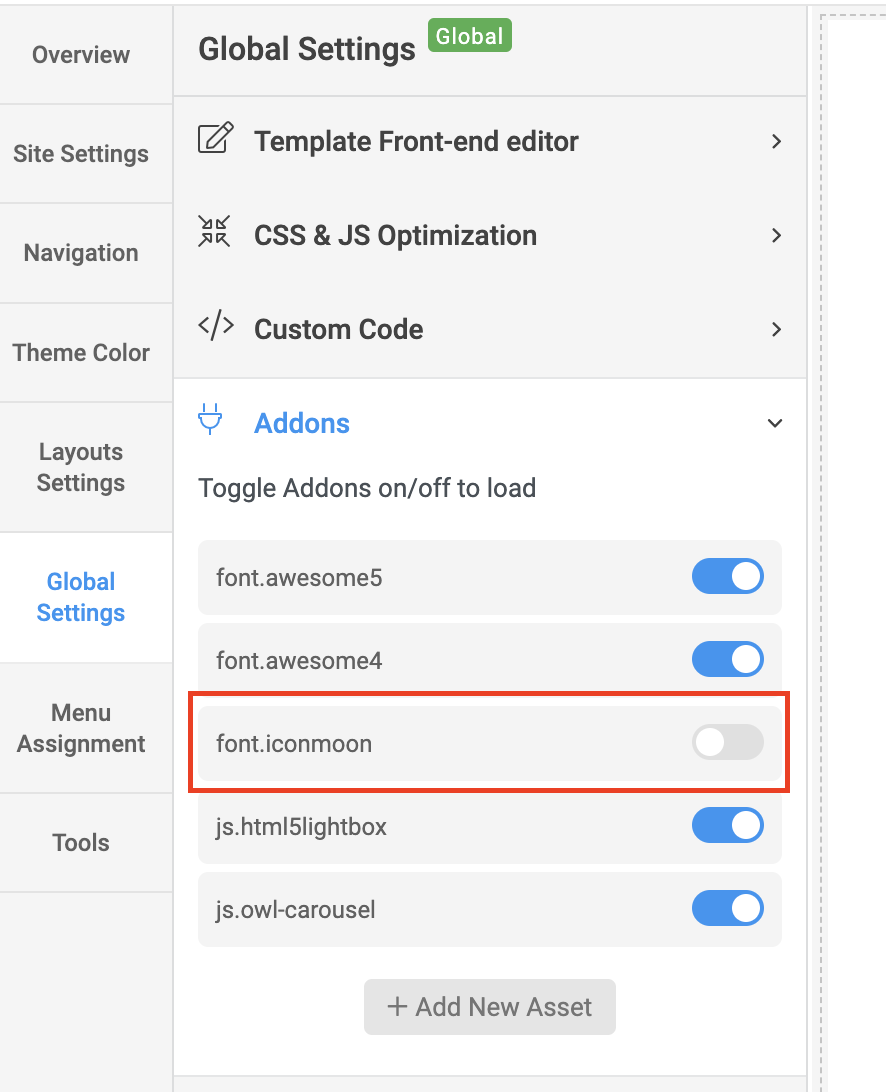The height and width of the screenshot is (1092, 886).
Task: Open Custom Code section chevron
Action: click(x=776, y=330)
